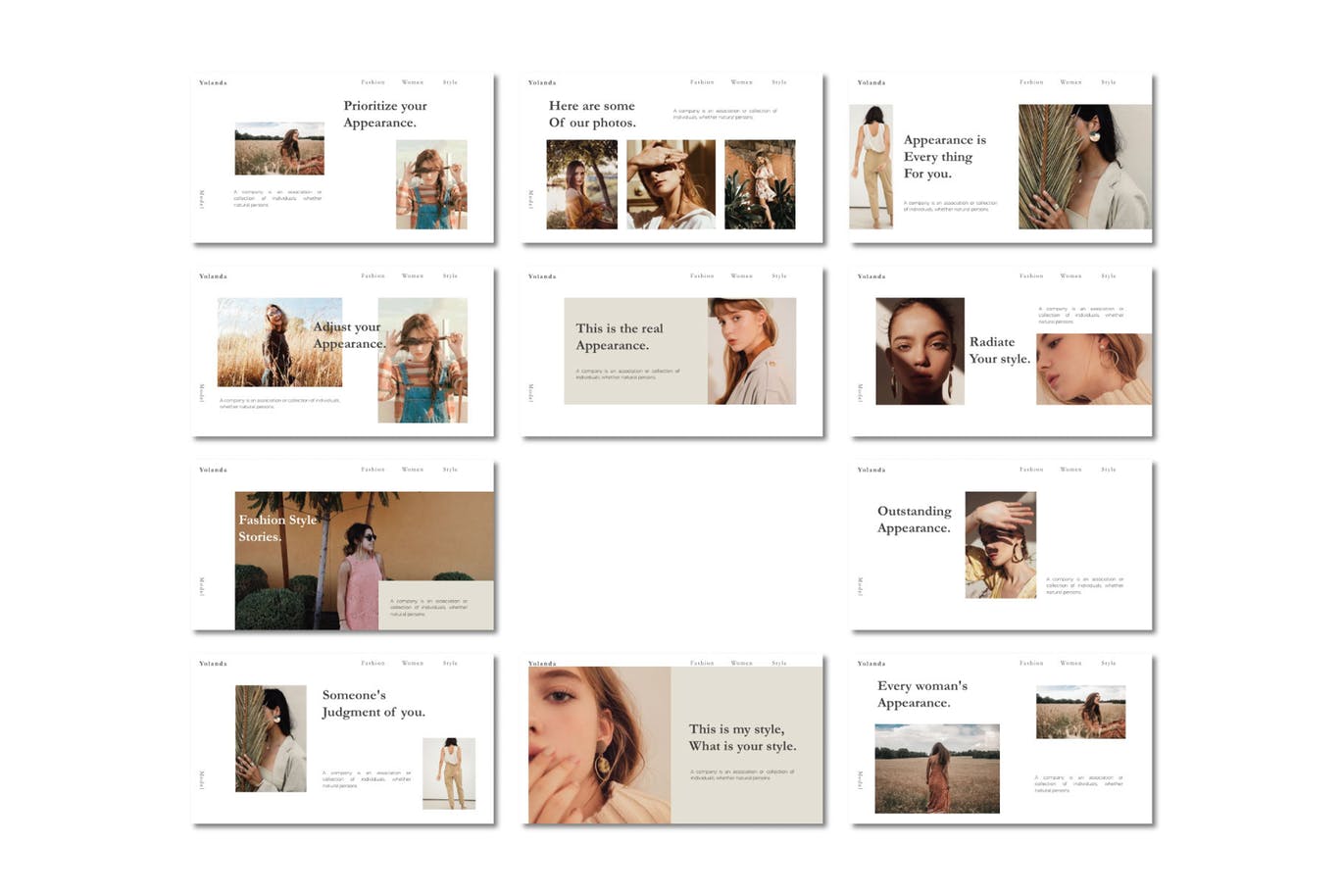Click 'Style' nav link on Radiate Your style slide
This screenshot has width=1343, height=896.
point(1108,276)
